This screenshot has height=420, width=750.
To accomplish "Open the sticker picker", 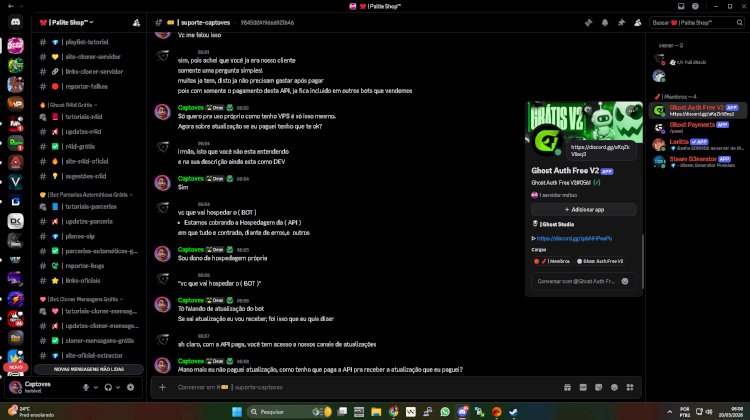I will [x=598, y=387].
